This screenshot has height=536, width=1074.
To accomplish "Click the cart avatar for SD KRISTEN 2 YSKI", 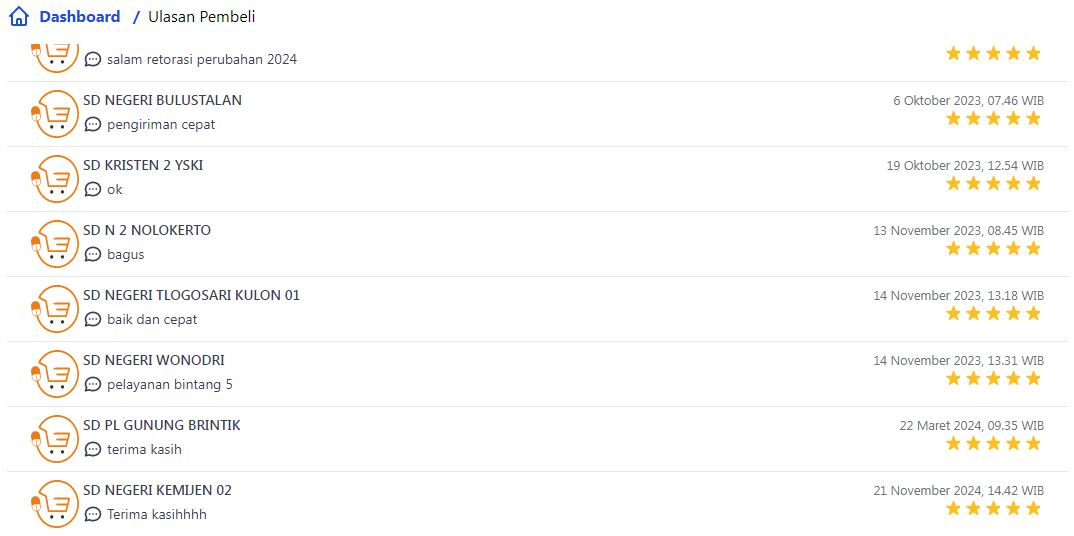I will coord(56,178).
